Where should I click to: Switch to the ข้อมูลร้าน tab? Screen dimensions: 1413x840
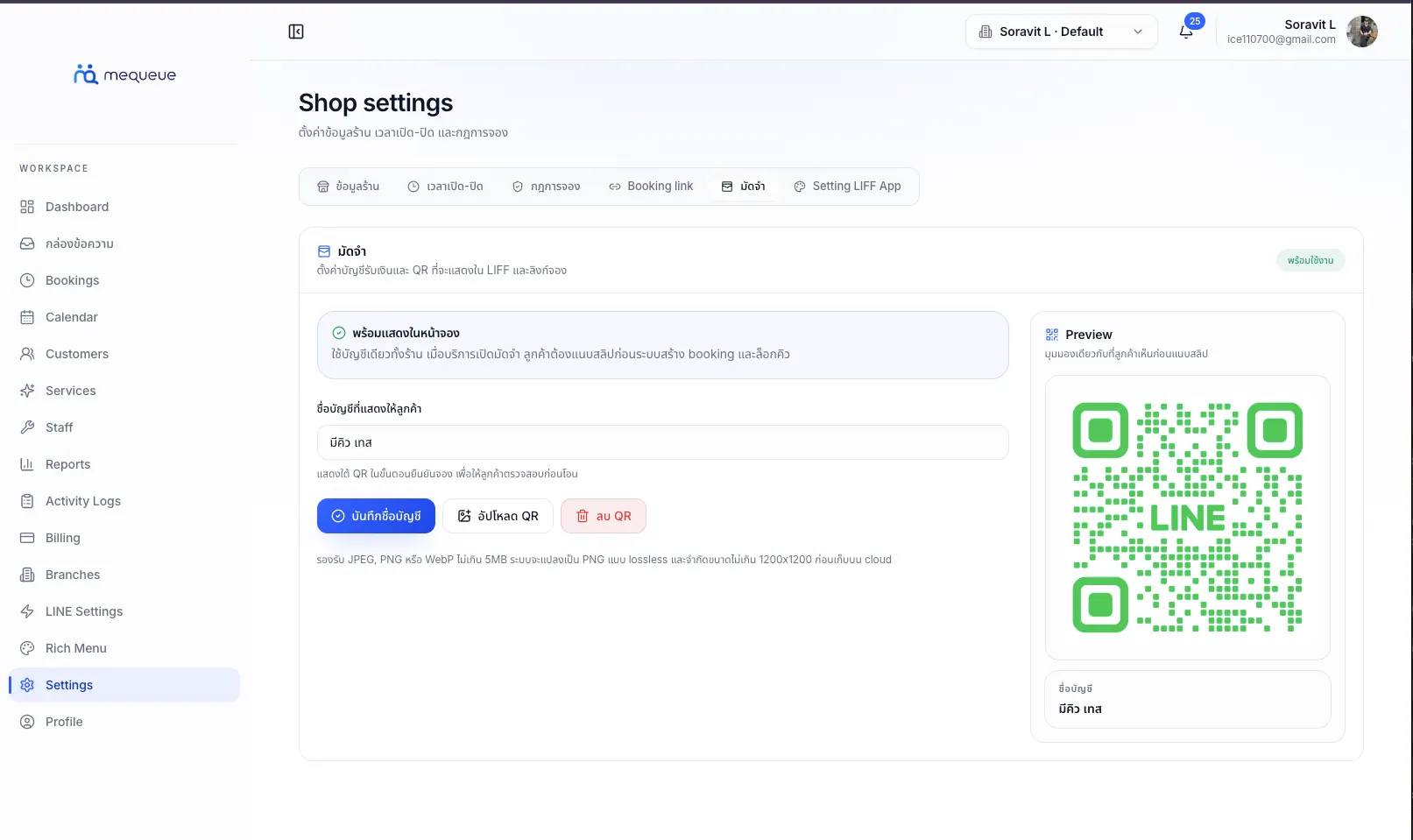348,187
